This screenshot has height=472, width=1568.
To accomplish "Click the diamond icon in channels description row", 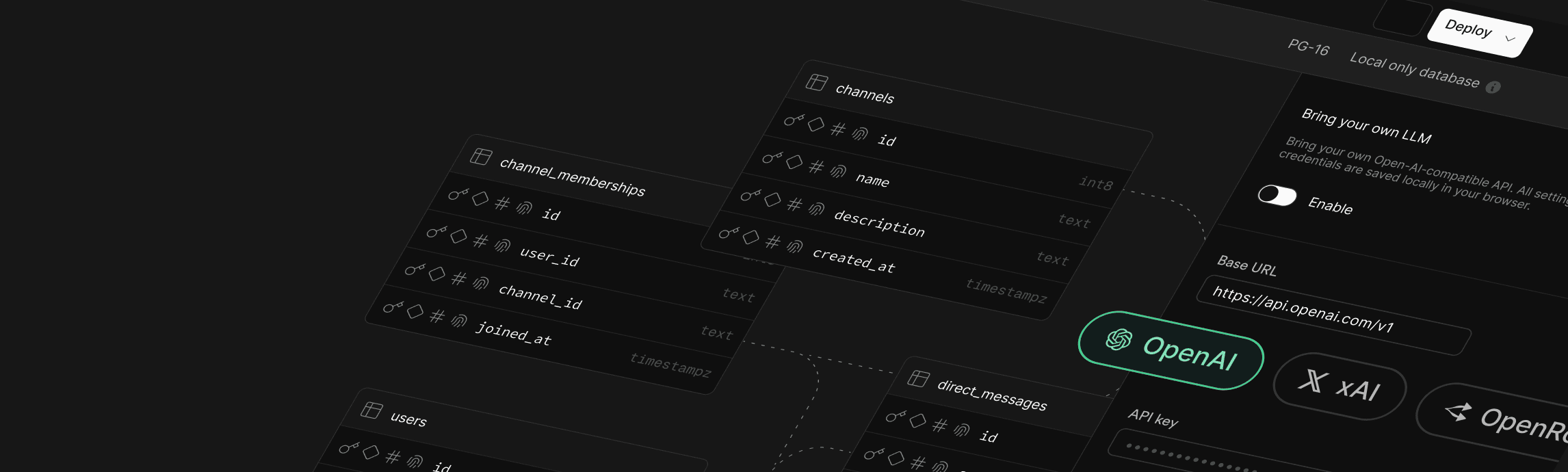I will (x=772, y=200).
